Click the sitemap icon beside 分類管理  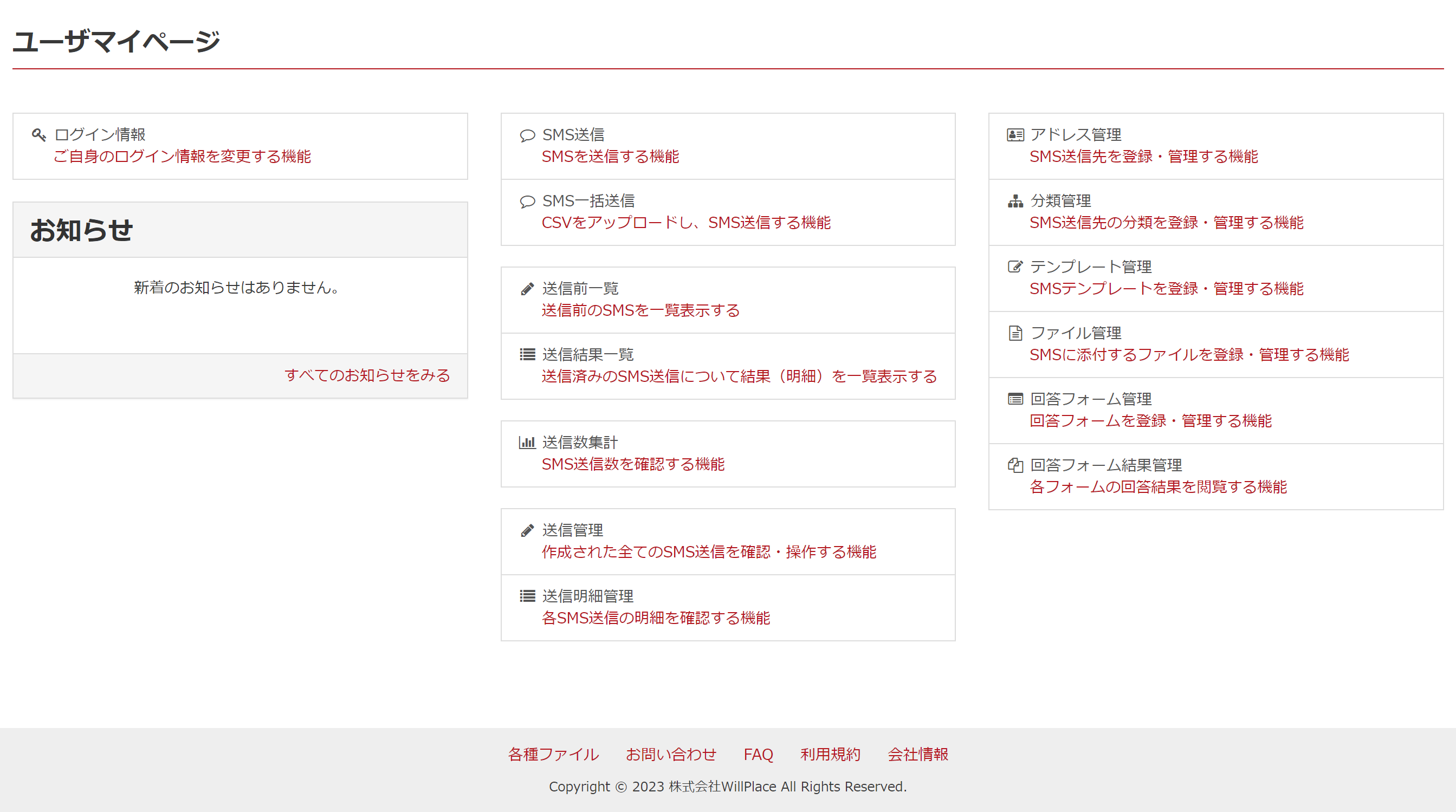point(1015,201)
